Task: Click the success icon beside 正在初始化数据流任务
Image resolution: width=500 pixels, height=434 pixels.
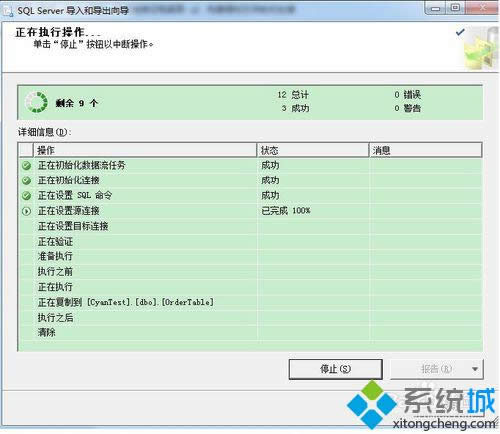Action: click(x=26, y=165)
